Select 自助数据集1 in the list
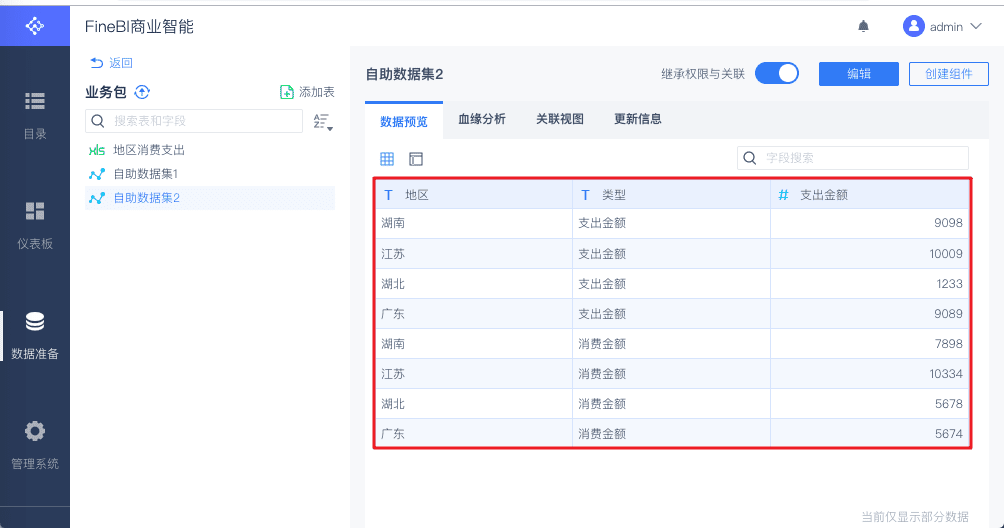 point(146,174)
